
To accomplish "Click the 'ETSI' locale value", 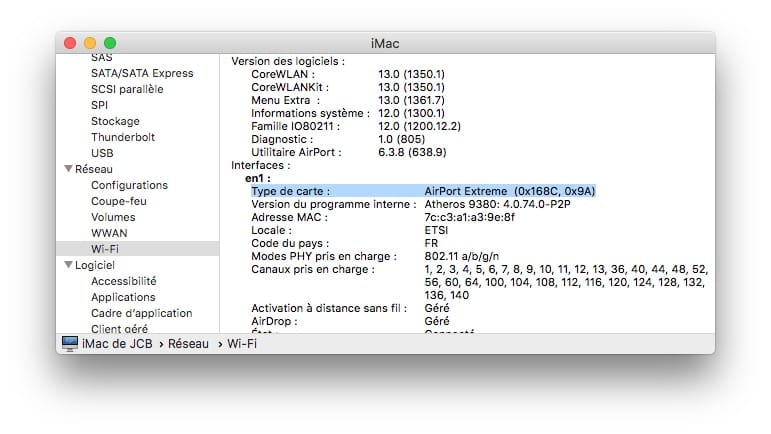I will (436, 230).
